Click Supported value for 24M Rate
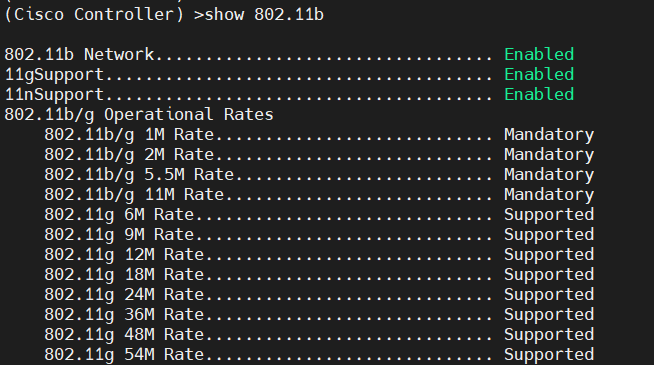This screenshot has height=365, width=654. point(549,295)
